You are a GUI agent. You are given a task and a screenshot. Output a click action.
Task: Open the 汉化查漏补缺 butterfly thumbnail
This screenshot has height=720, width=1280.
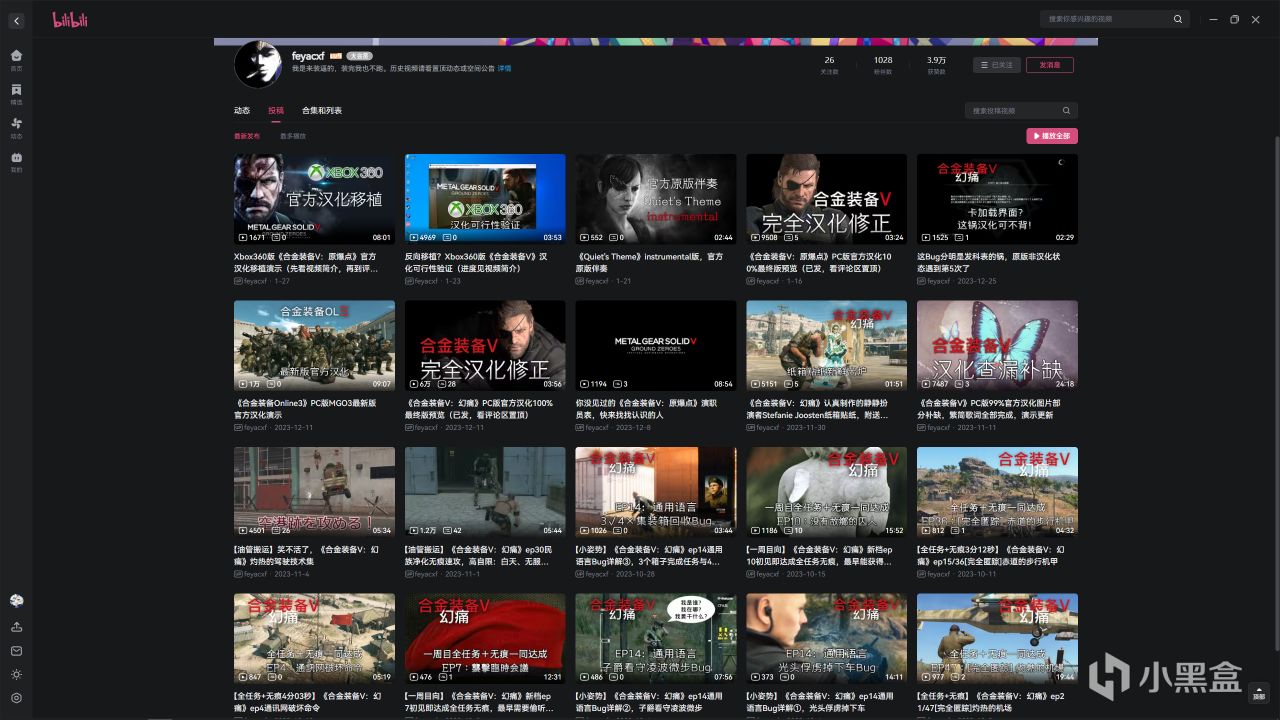997,346
